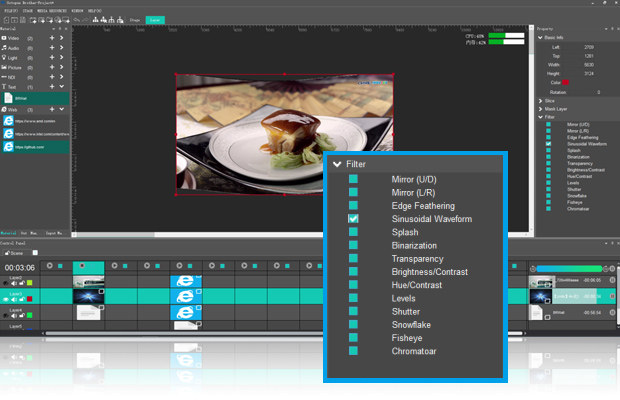Expand the Mask Layer section
This screenshot has width=620, height=400.
tap(541, 109)
